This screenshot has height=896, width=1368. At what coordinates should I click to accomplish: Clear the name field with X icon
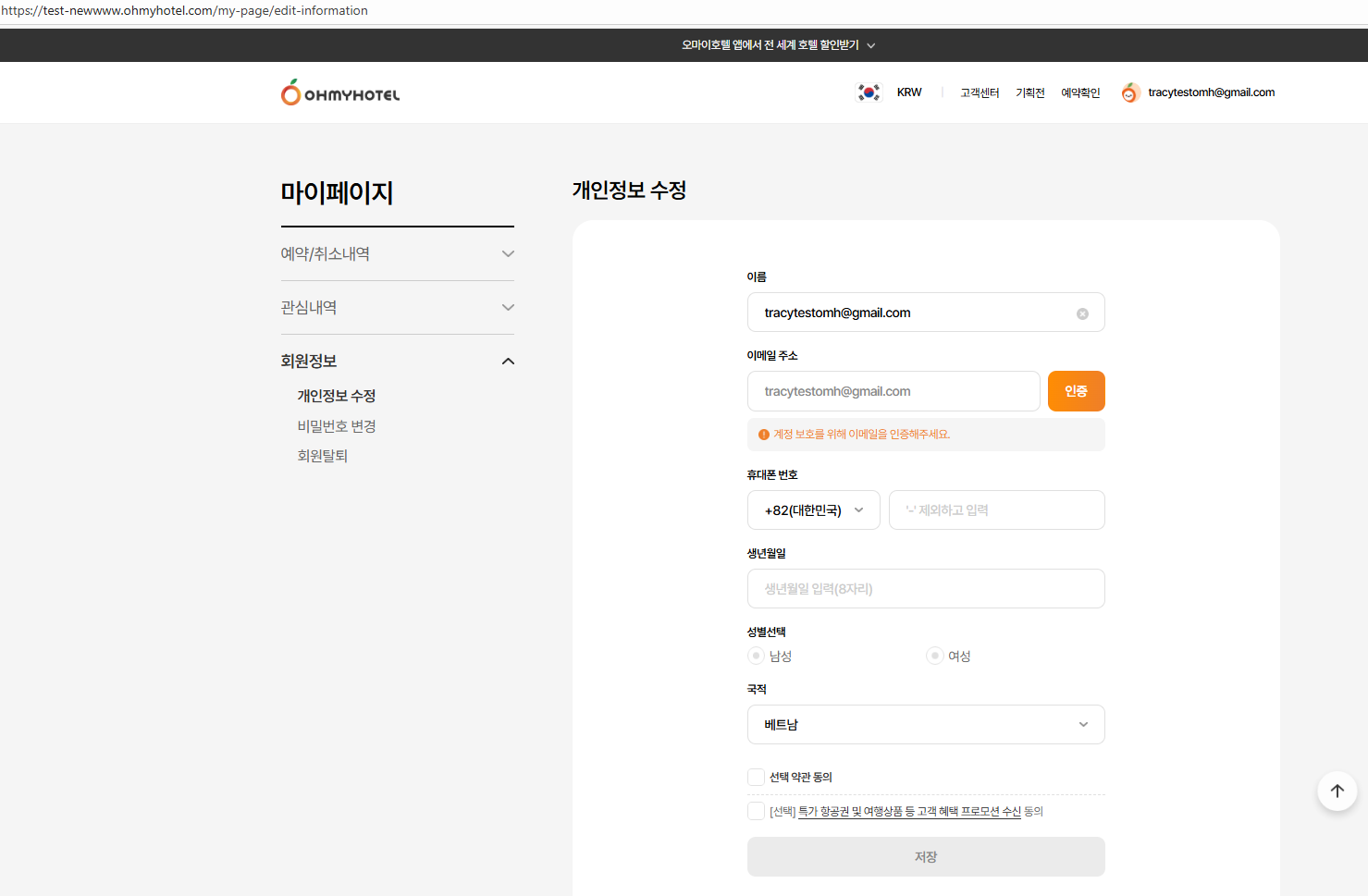[x=1082, y=313]
